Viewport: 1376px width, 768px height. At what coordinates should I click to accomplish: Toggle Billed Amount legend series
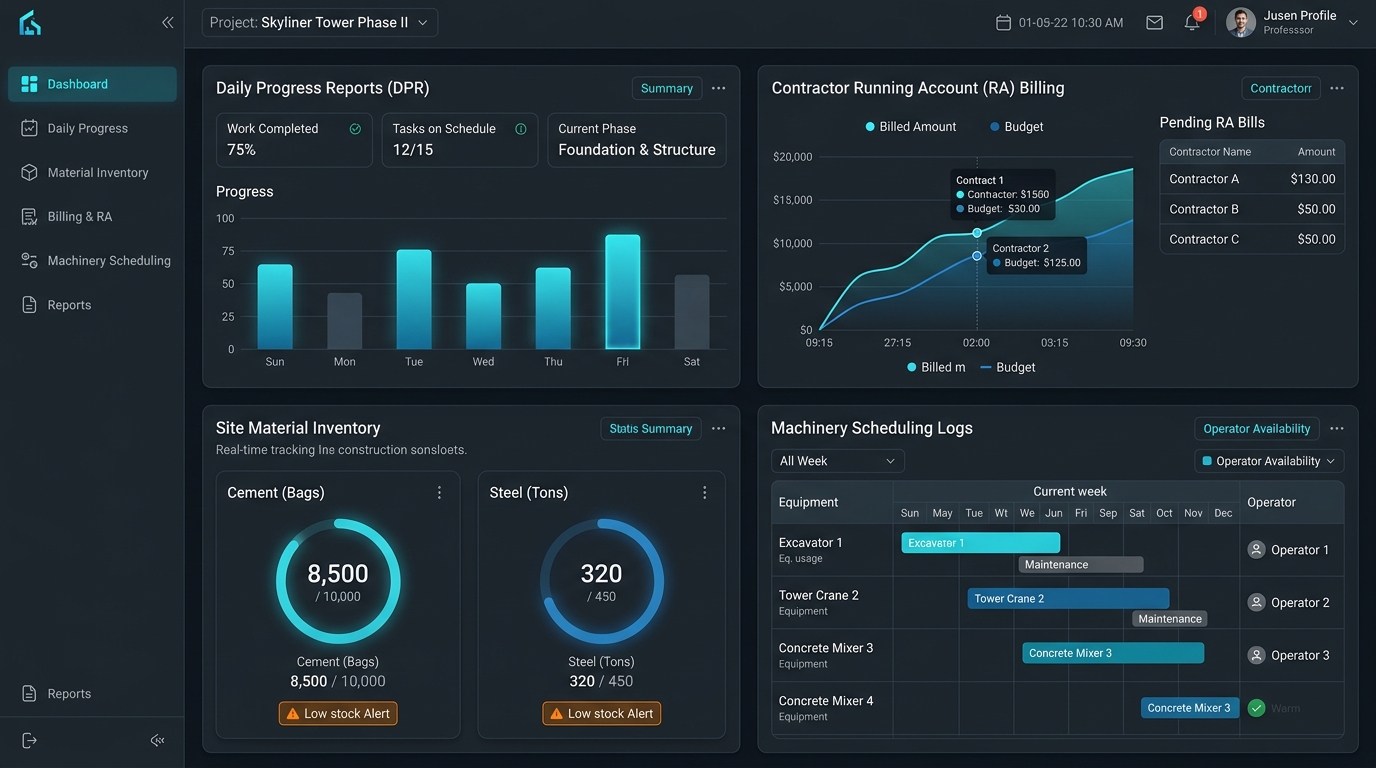(910, 127)
